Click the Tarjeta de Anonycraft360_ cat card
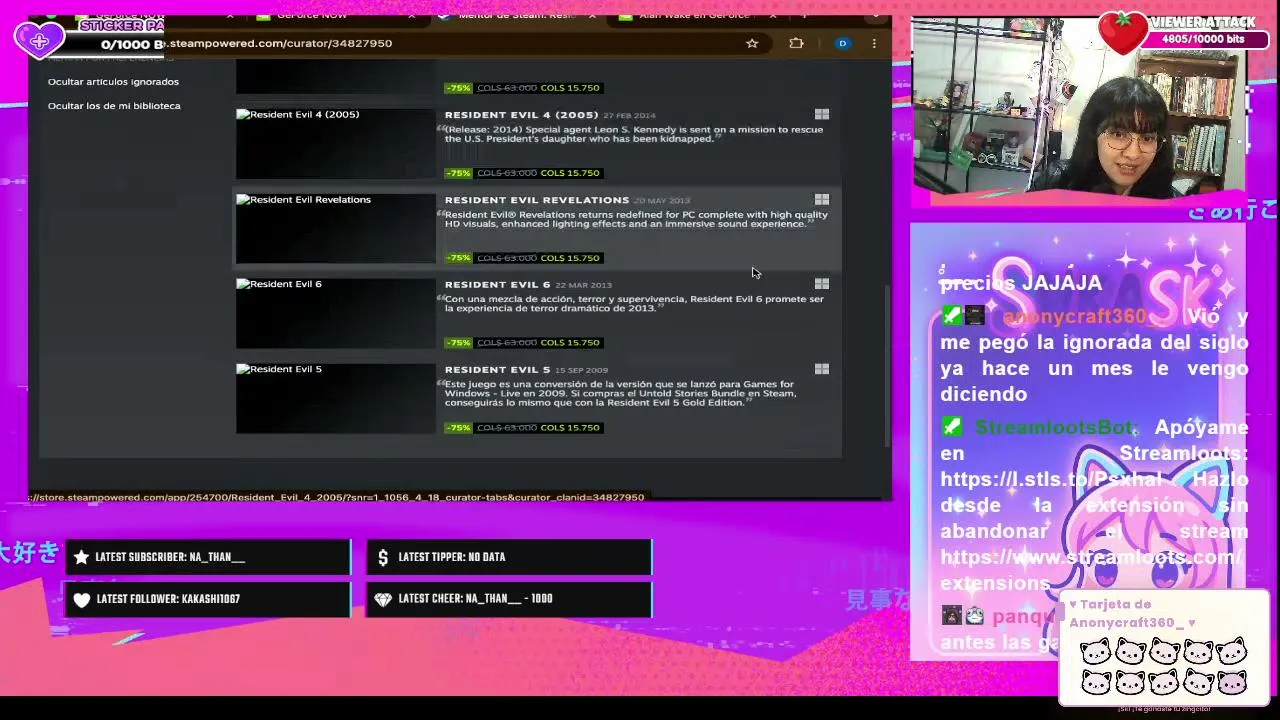The height and width of the screenshot is (720, 1280). [1163, 647]
